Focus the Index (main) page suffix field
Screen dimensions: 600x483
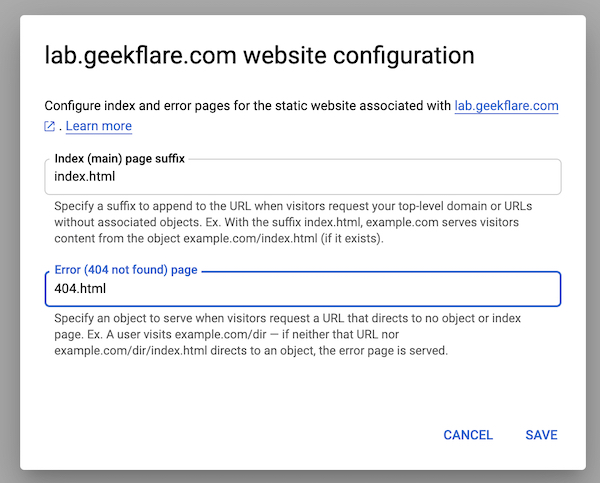(x=302, y=177)
